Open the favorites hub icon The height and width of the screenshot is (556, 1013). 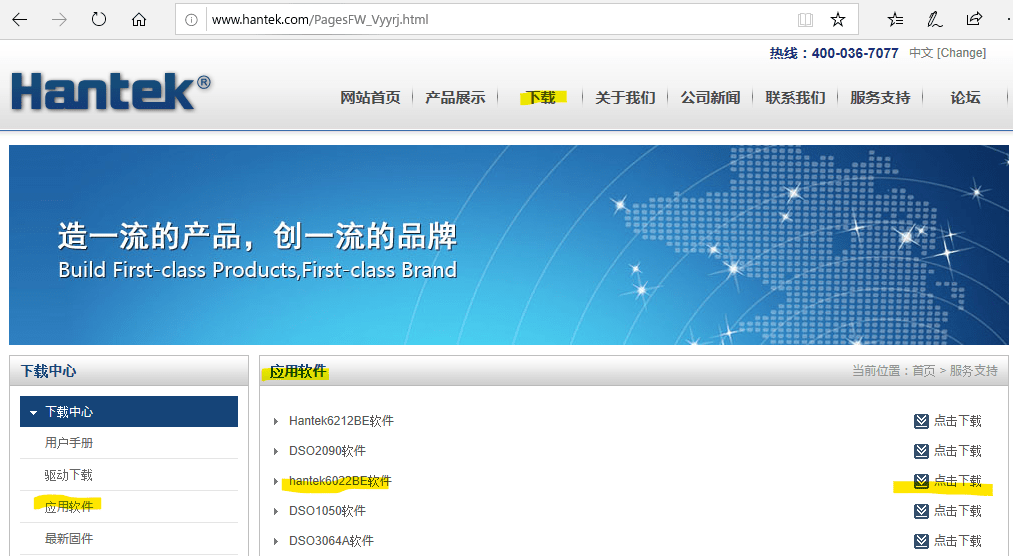895,19
